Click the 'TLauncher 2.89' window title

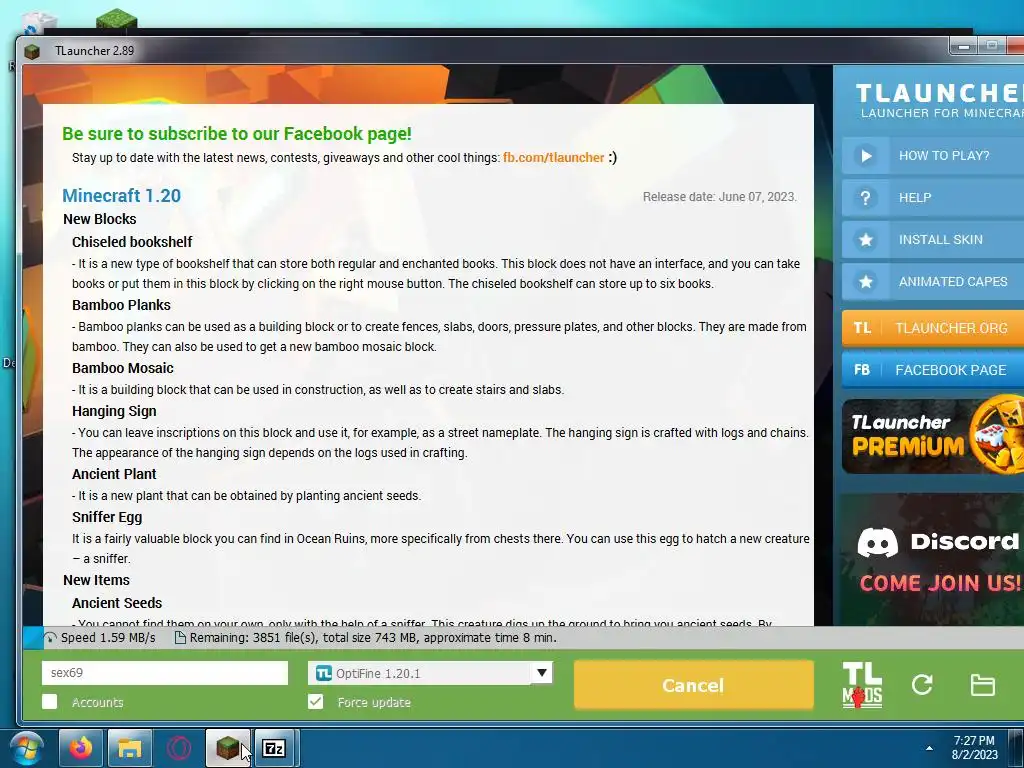(x=95, y=50)
